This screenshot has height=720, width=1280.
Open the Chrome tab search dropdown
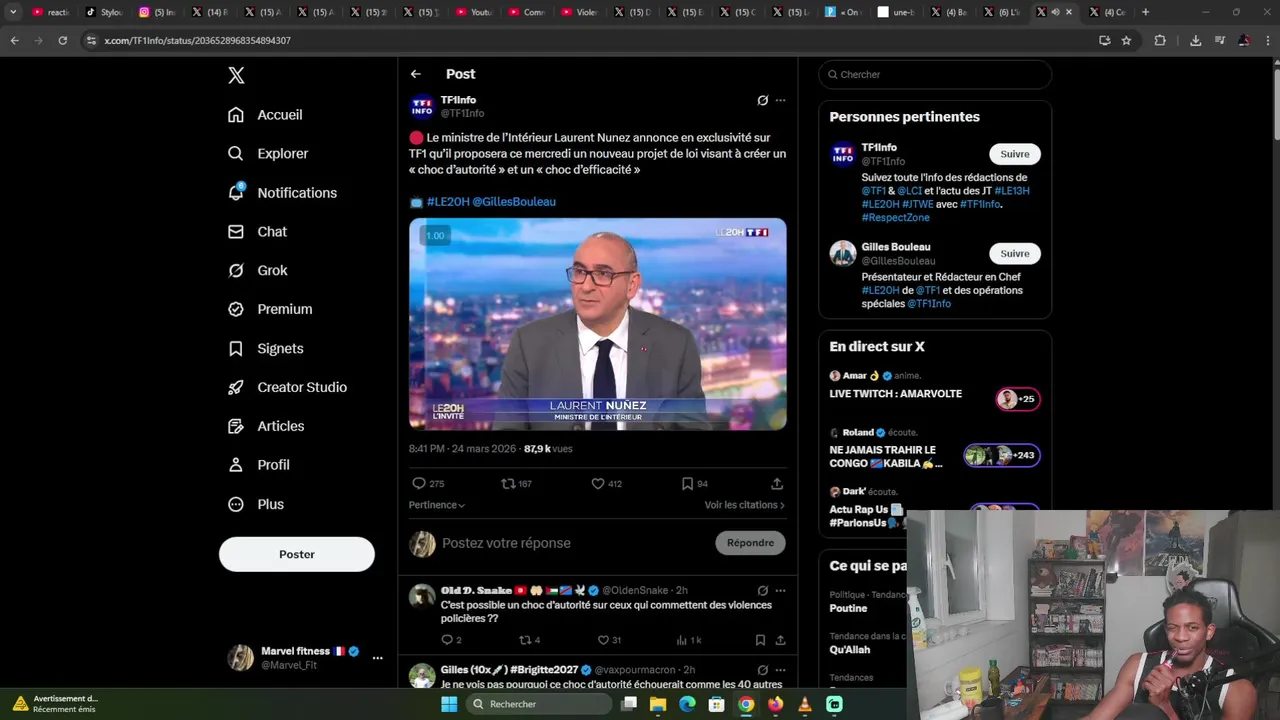pos(13,12)
